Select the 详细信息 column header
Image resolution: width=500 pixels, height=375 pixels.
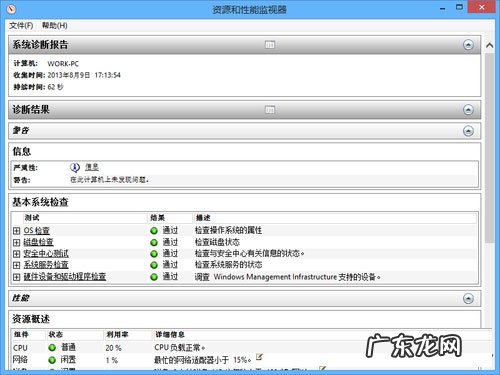coord(170,334)
